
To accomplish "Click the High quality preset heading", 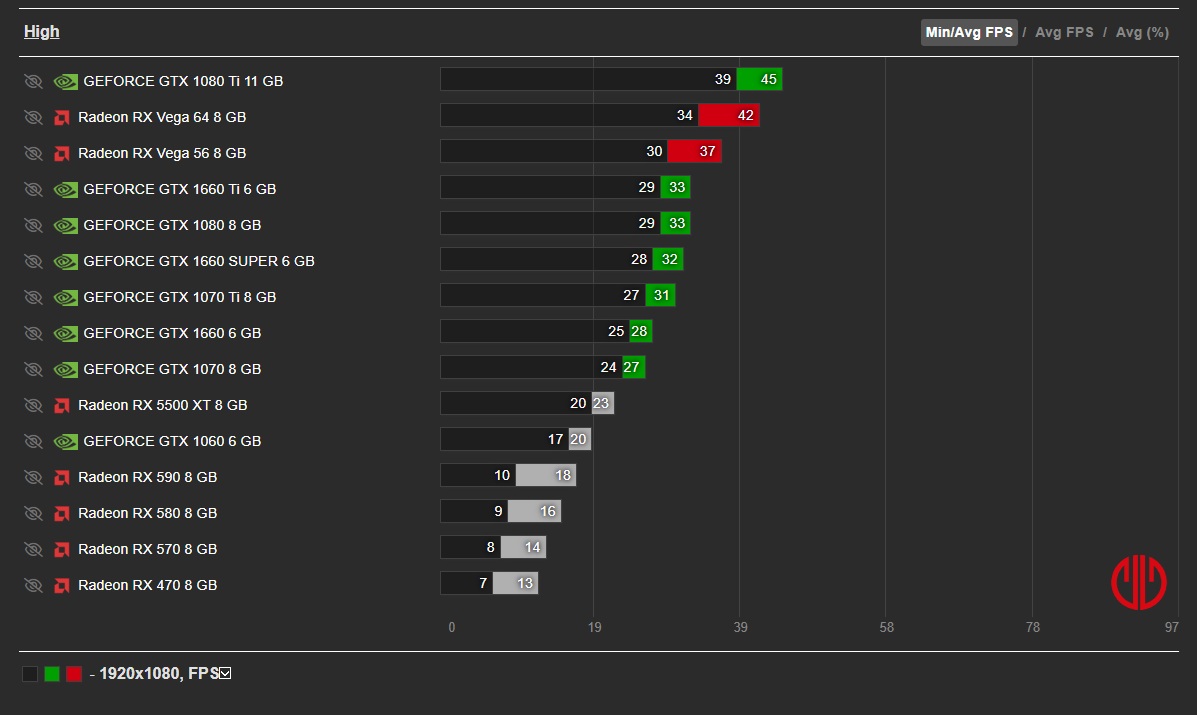I will click(x=41, y=31).
